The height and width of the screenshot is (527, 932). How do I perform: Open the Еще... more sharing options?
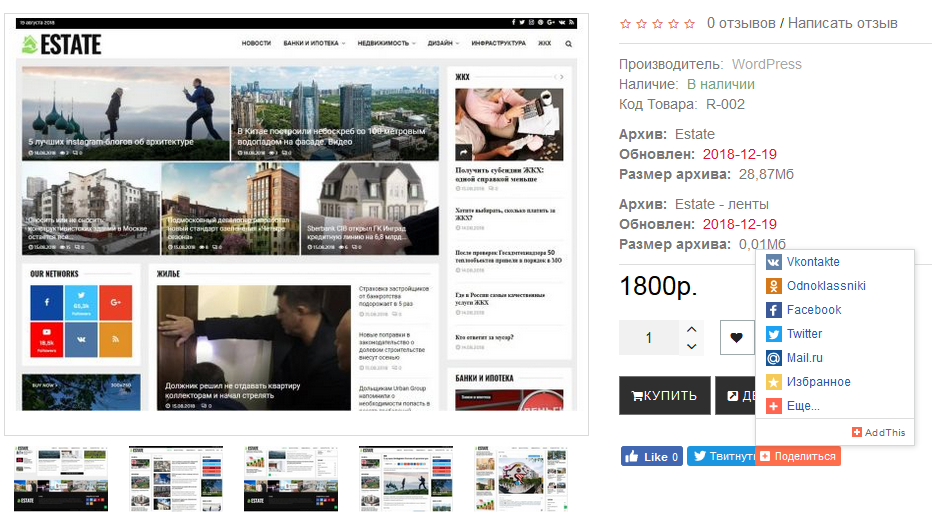coord(802,406)
